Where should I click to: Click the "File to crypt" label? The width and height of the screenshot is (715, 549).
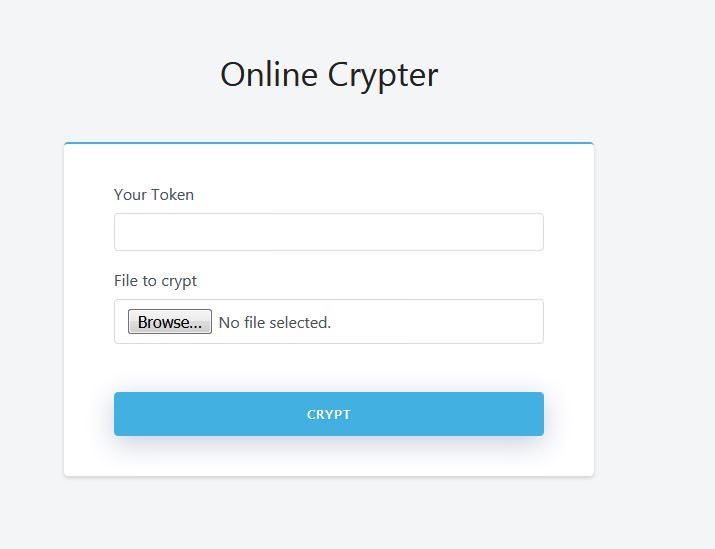[x=155, y=281]
